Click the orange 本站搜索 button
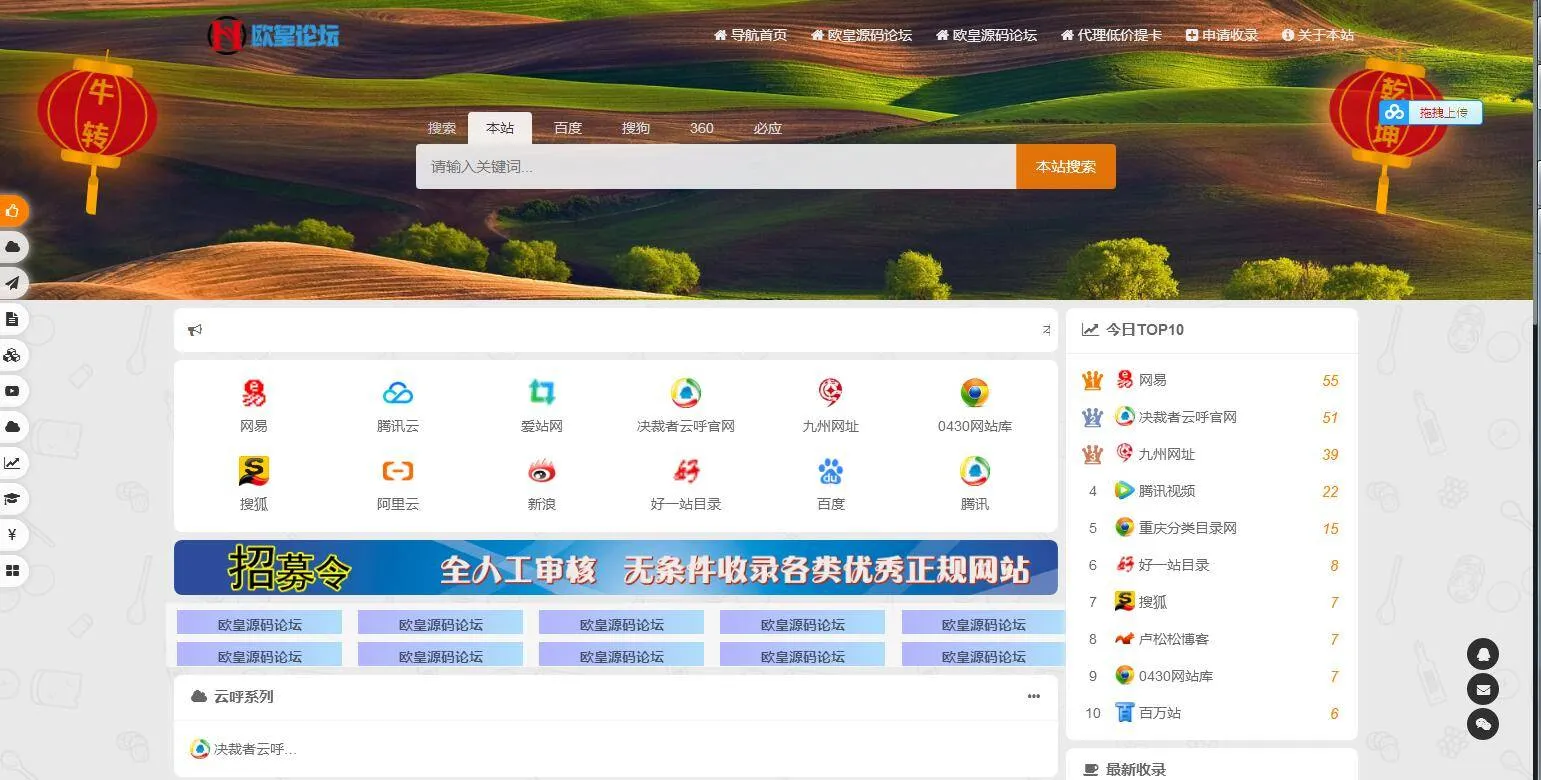The width and height of the screenshot is (1541, 780). click(x=1066, y=167)
